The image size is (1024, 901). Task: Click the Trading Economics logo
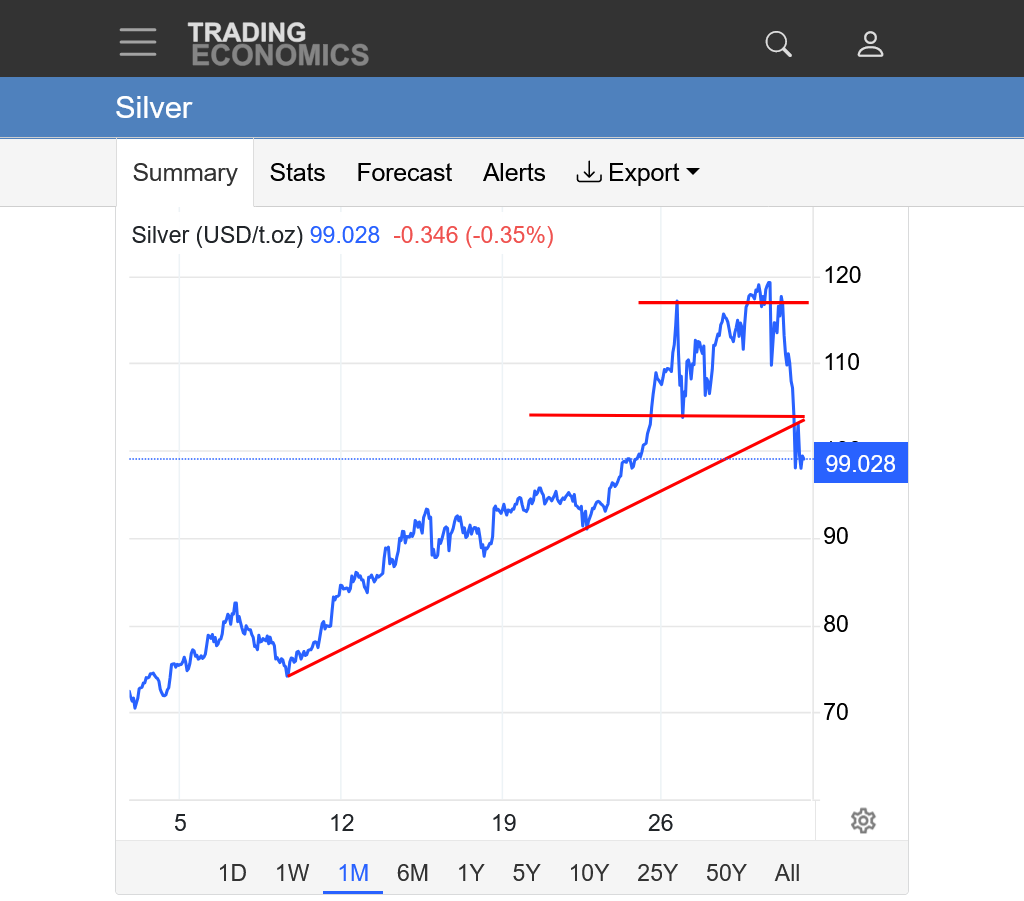278,44
